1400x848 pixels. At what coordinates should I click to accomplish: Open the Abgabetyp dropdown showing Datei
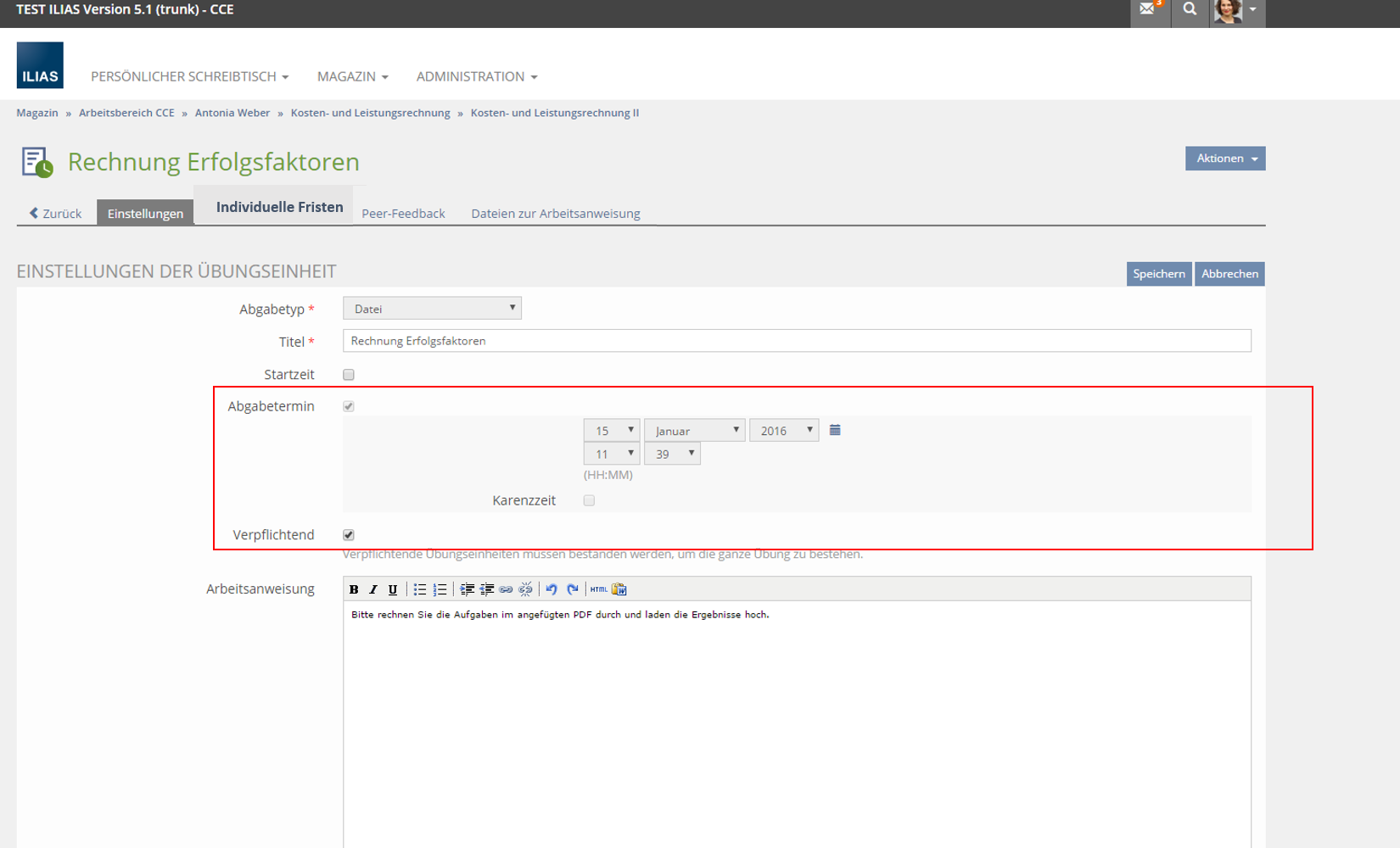pos(432,309)
